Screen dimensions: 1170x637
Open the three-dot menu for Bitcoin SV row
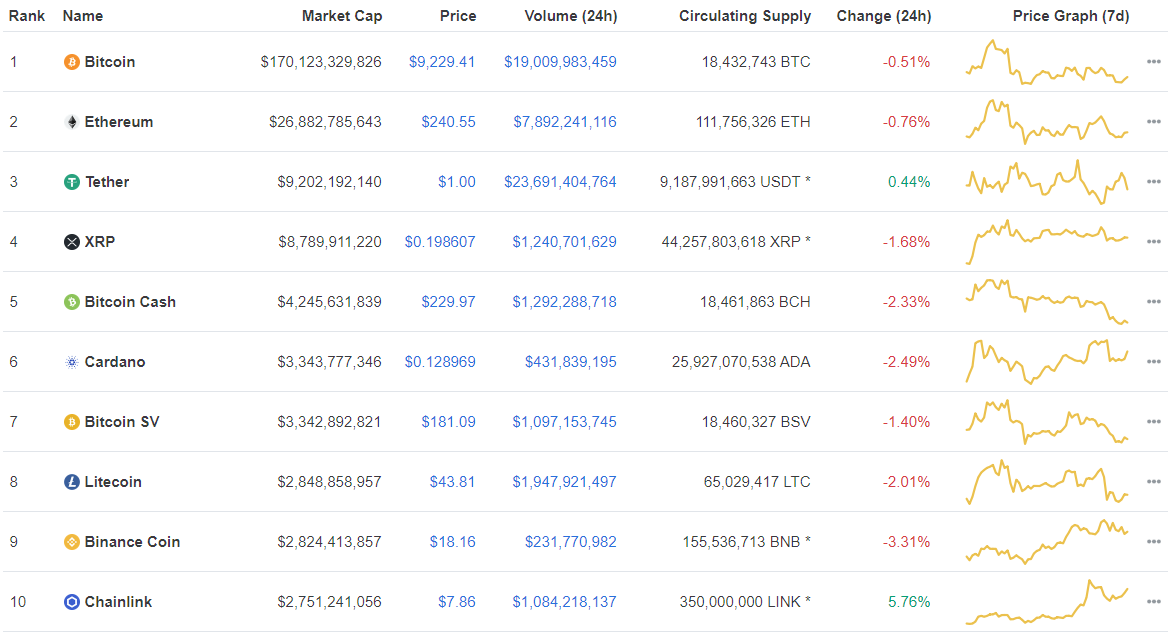[x=1154, y=422]
